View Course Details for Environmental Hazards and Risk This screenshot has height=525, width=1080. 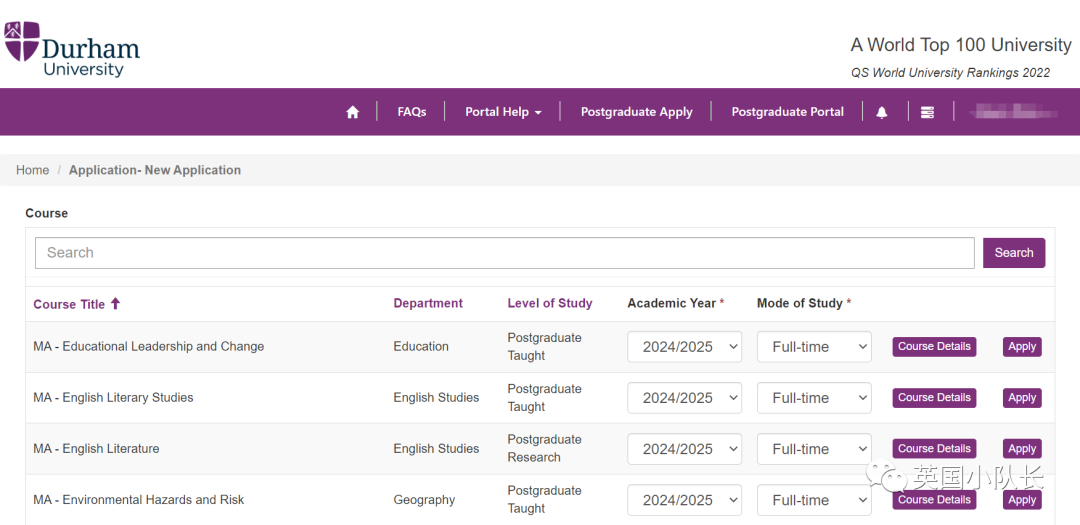pos(934,500)
